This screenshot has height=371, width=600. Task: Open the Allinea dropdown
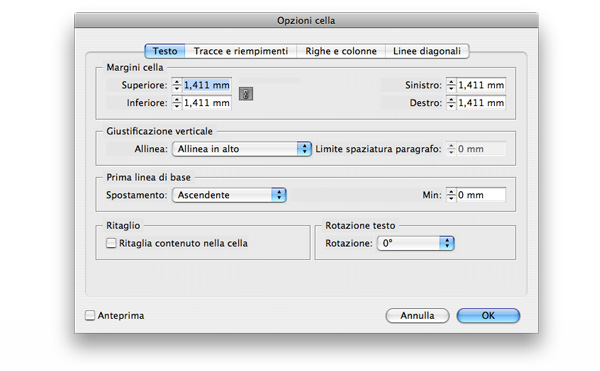point(242,149)
